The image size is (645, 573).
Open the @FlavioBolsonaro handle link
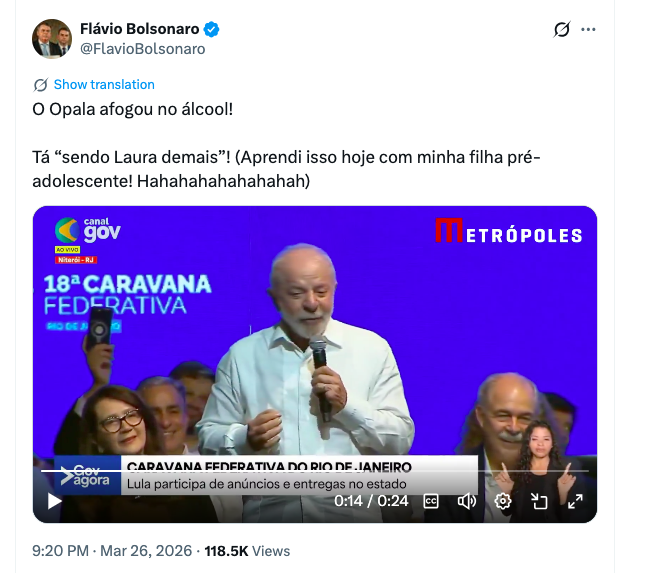142,48
